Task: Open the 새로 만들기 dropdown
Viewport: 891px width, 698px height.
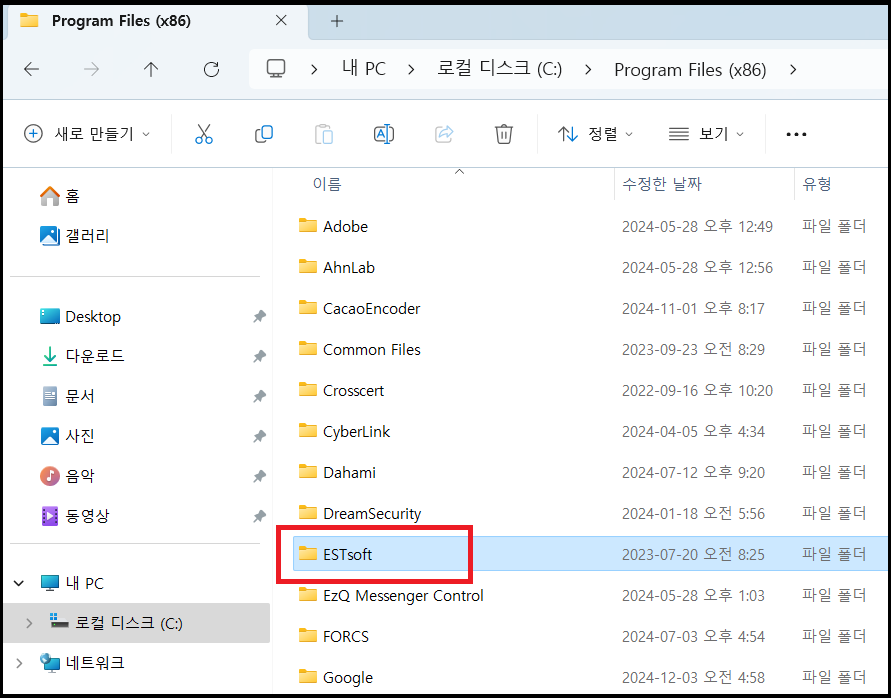Action: (87, 134)
